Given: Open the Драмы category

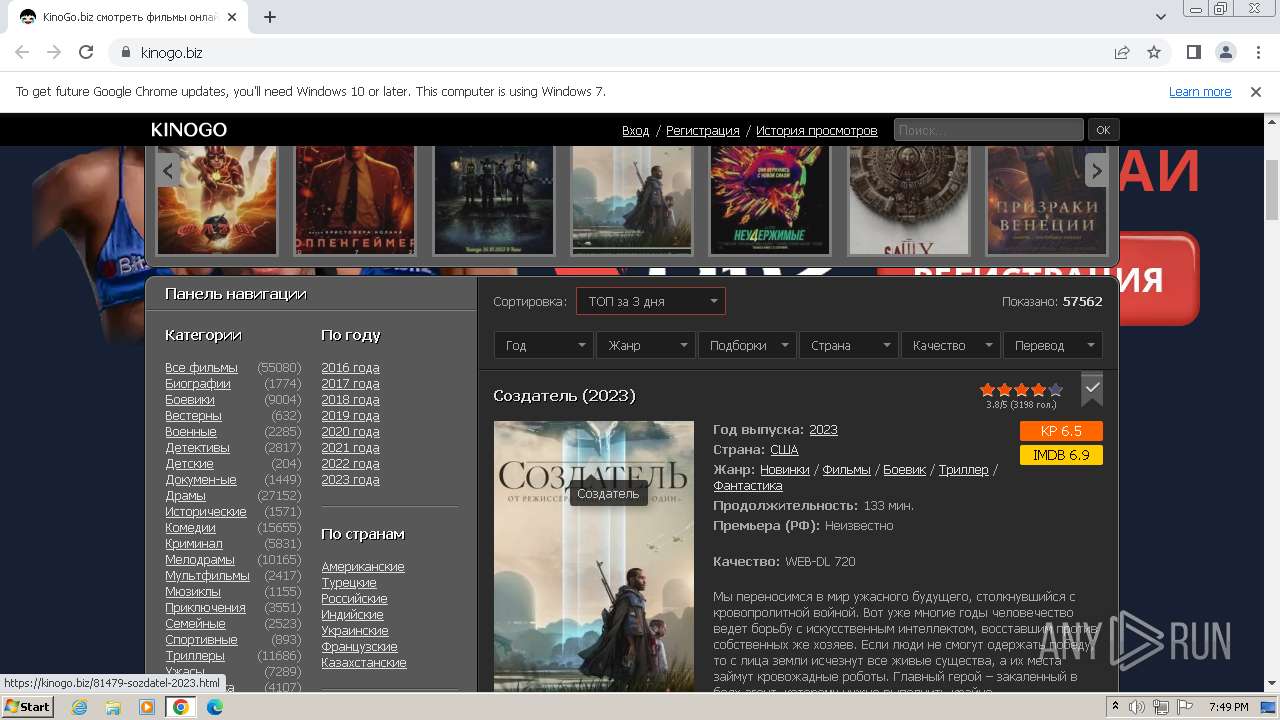Looking at the screenshot, I should click(x=185, y=496).
